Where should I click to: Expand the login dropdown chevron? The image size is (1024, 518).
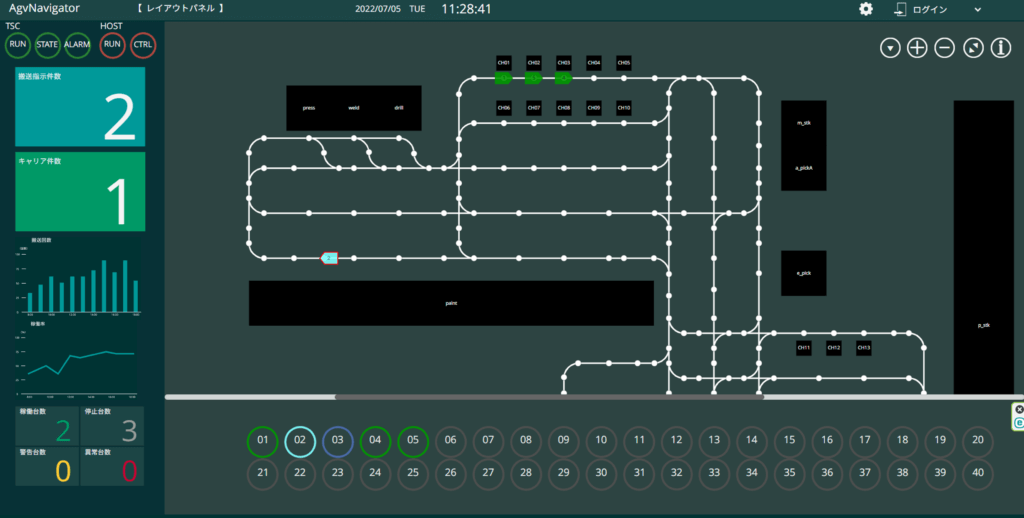[x=977, y=9]
